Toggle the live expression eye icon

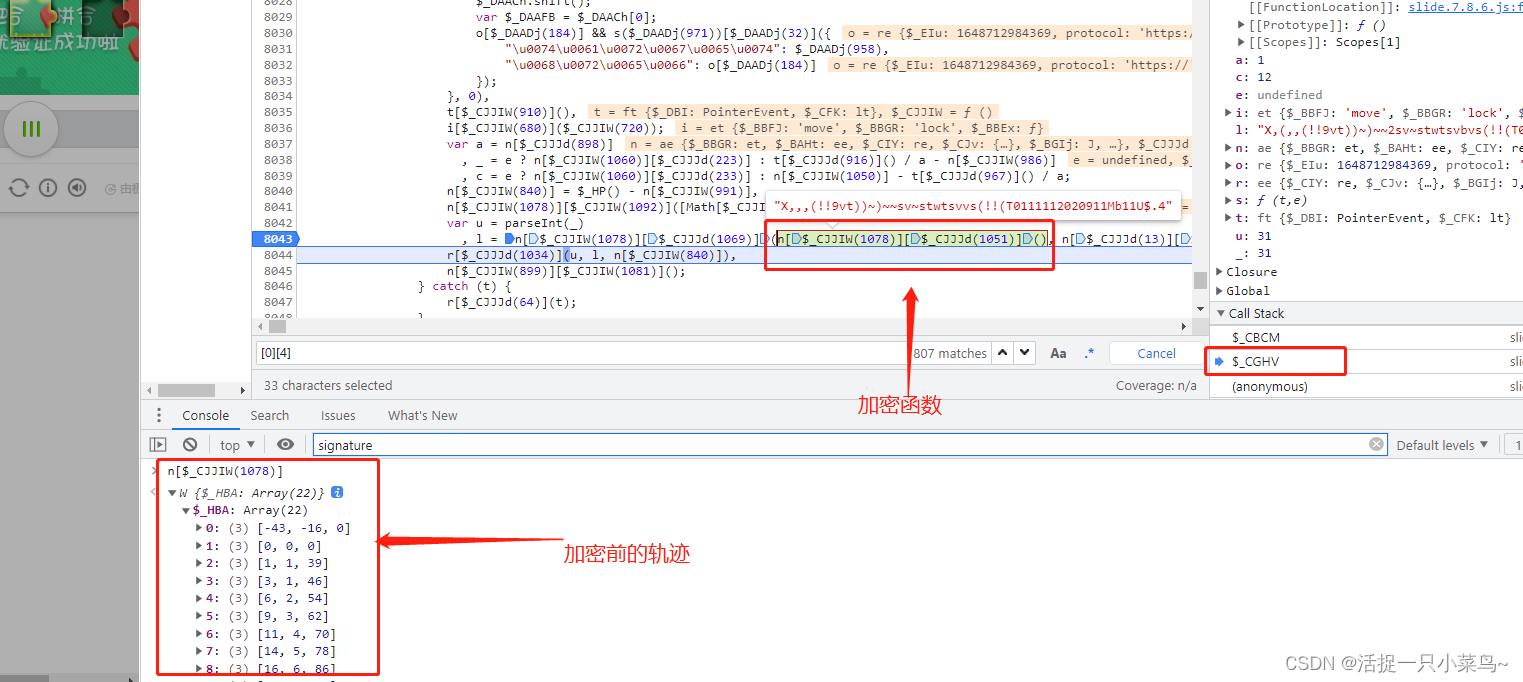tap(285, 445)
